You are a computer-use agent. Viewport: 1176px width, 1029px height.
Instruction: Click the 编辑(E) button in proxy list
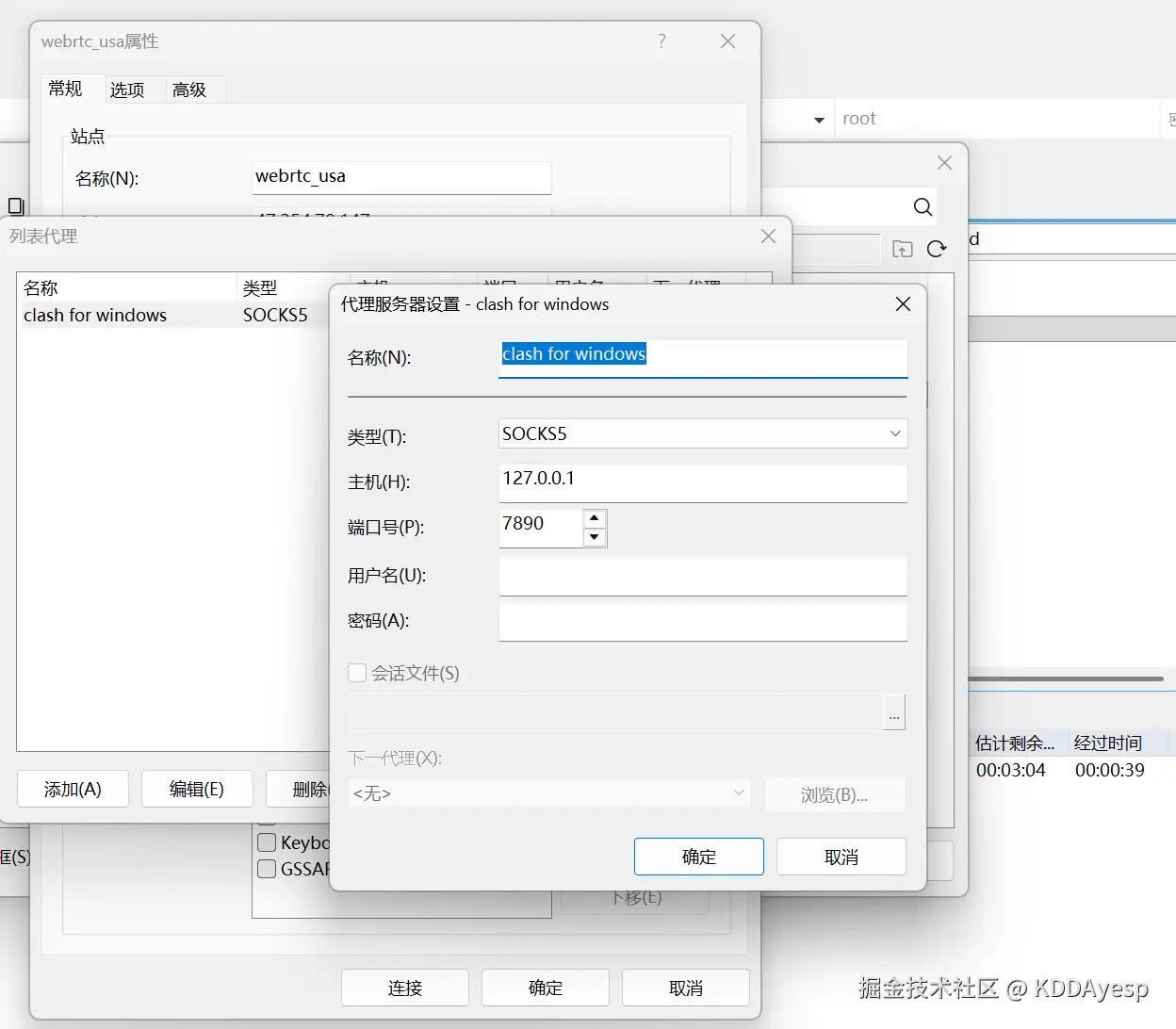click(x=197, y=789)
